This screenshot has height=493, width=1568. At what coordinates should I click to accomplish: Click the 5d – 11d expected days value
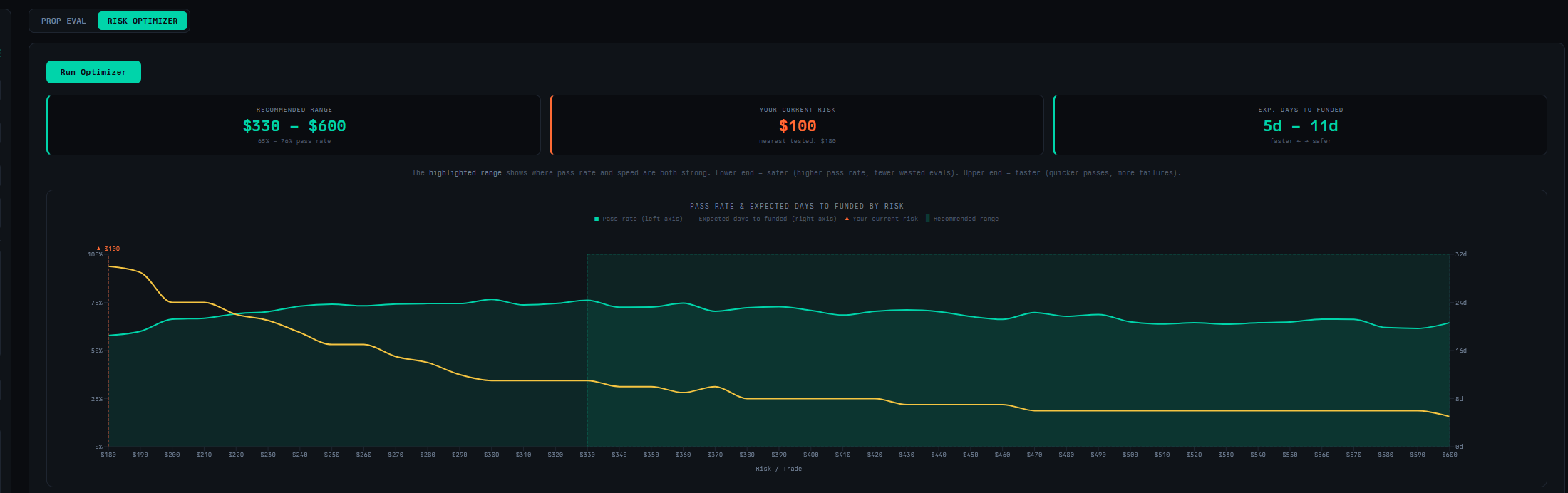click(1300, 126)
